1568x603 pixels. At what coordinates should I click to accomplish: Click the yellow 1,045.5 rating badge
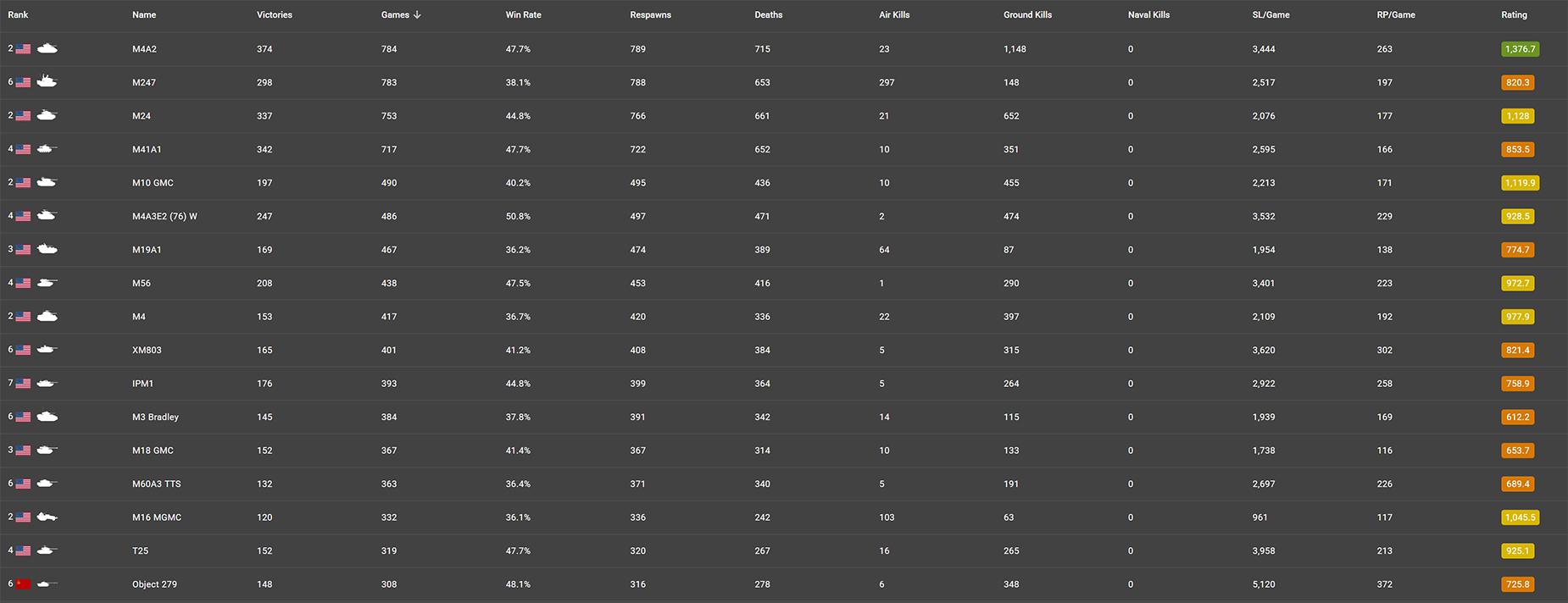point(1520,517)
